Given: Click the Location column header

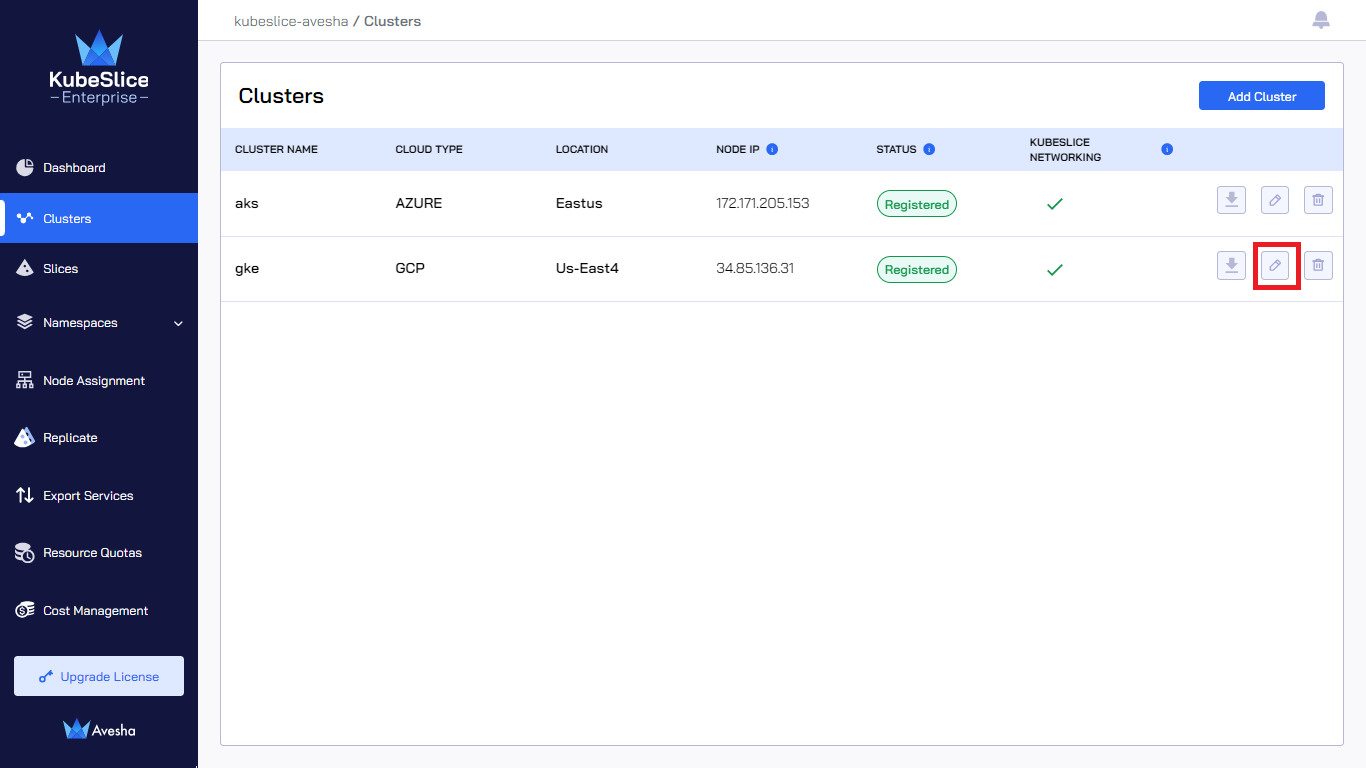Looking at the screenshot, I should click(582, 149).
